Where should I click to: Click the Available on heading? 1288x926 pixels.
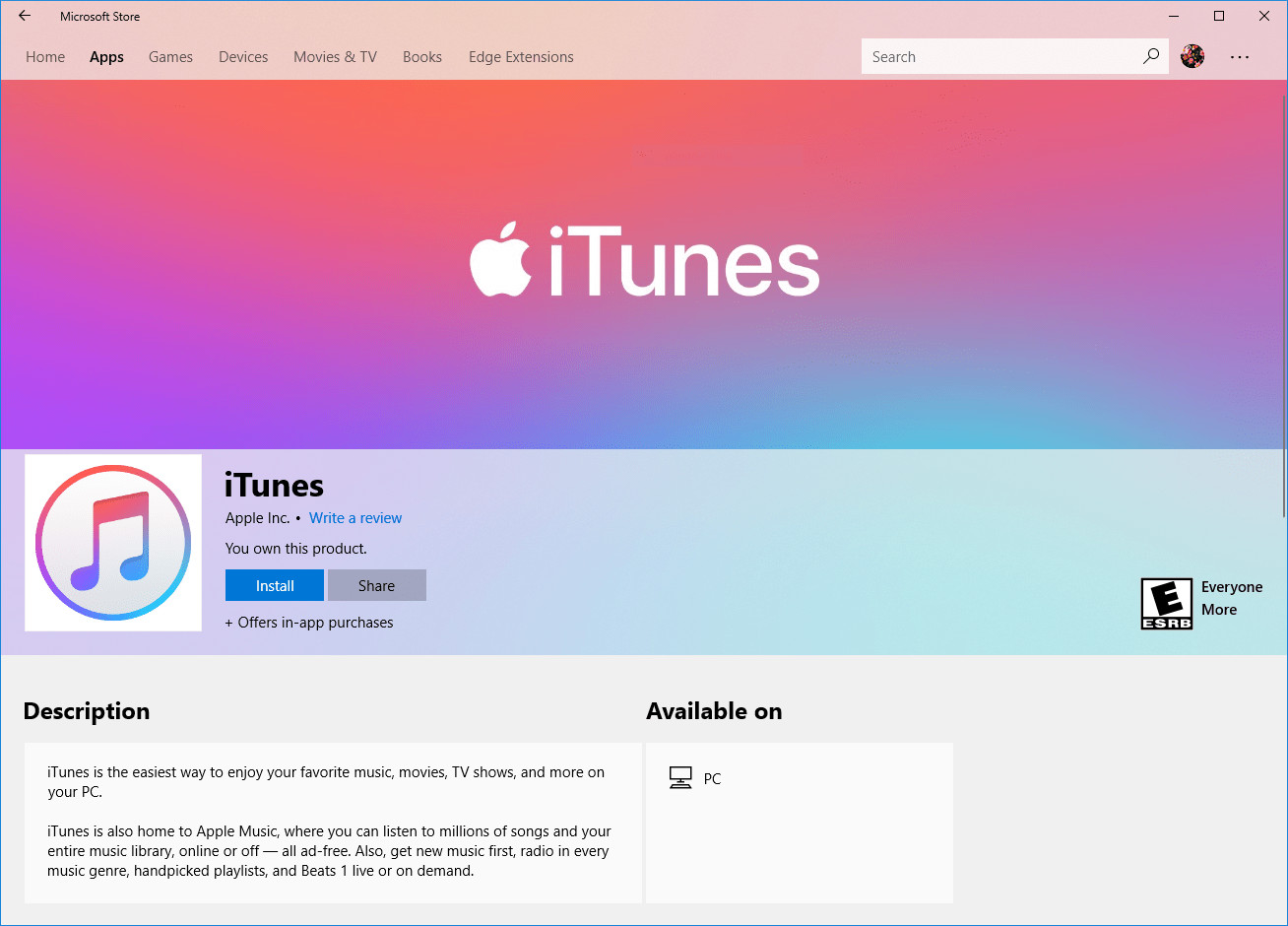(714, 711)
